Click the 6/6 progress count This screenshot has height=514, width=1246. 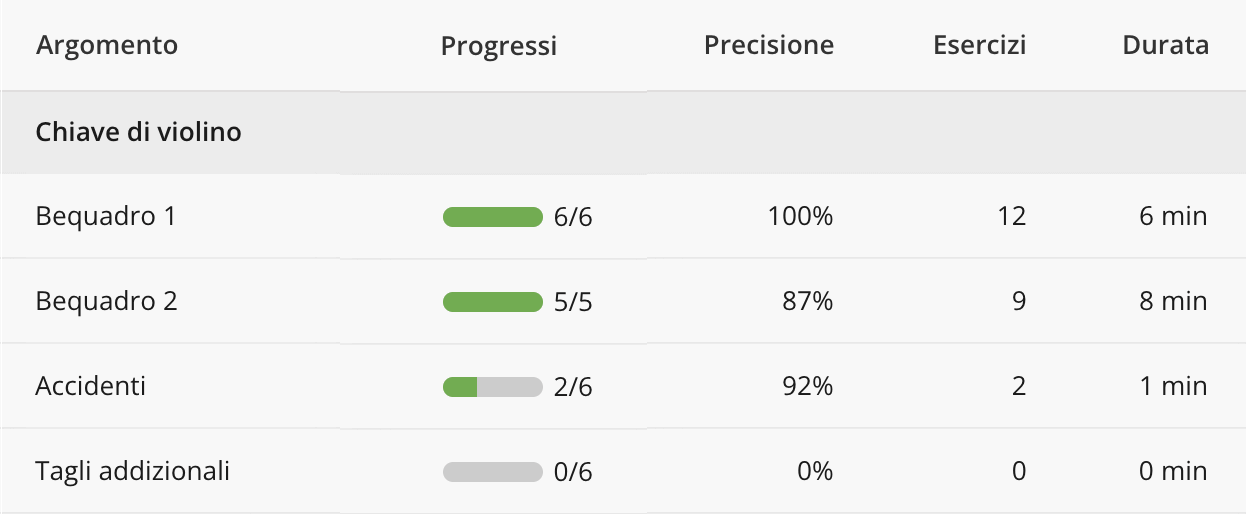573,217
